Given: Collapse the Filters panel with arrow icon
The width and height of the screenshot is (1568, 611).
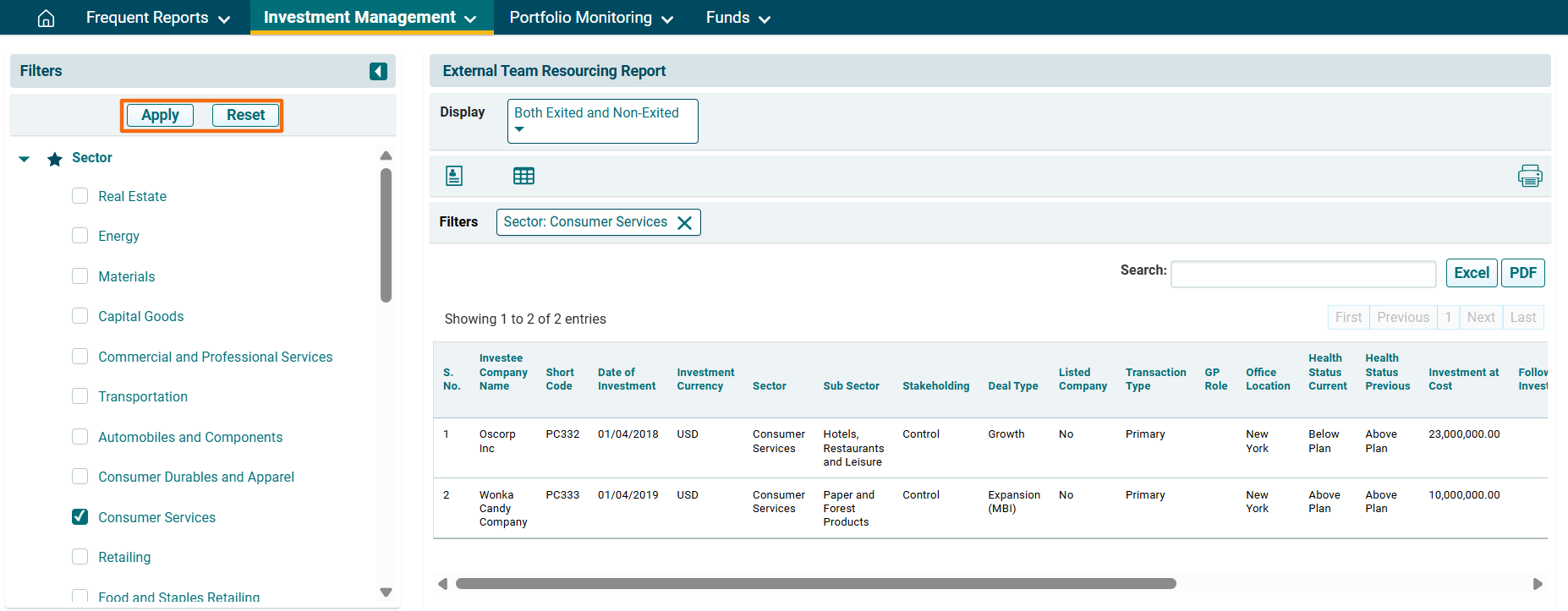Looking at the screenshot, I should click(x=378, y=71).
